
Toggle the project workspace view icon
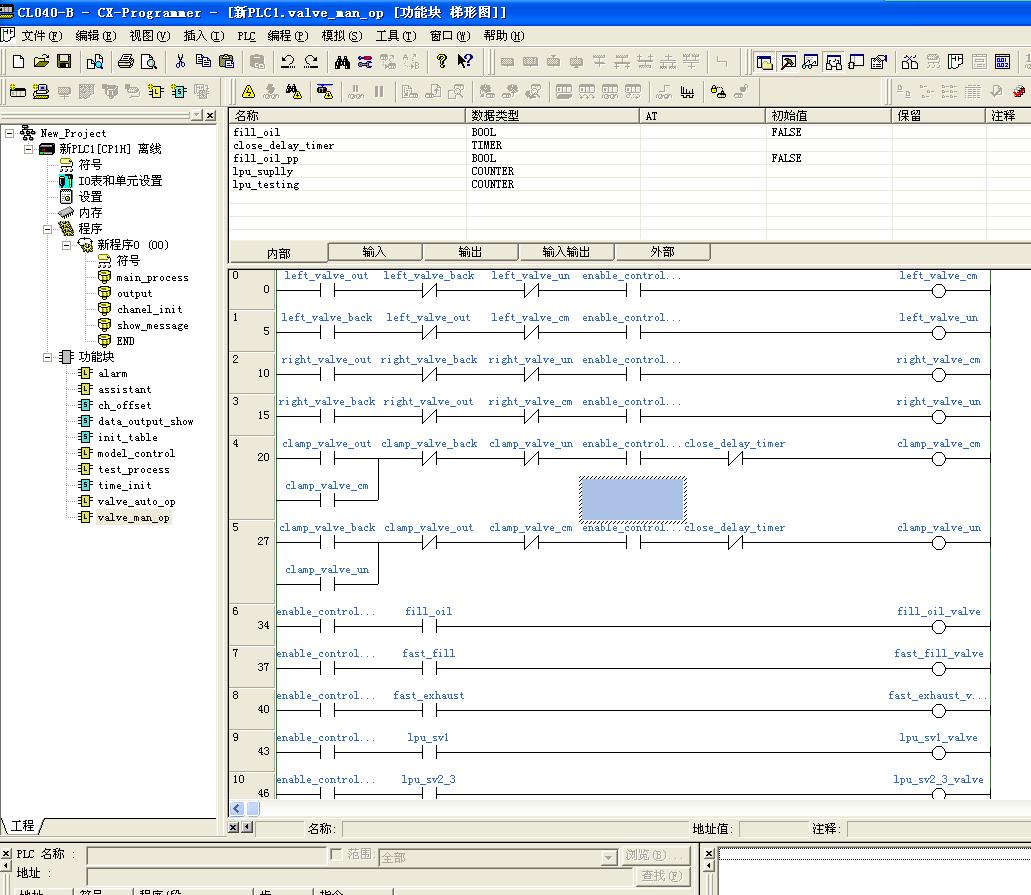point(765,62)
